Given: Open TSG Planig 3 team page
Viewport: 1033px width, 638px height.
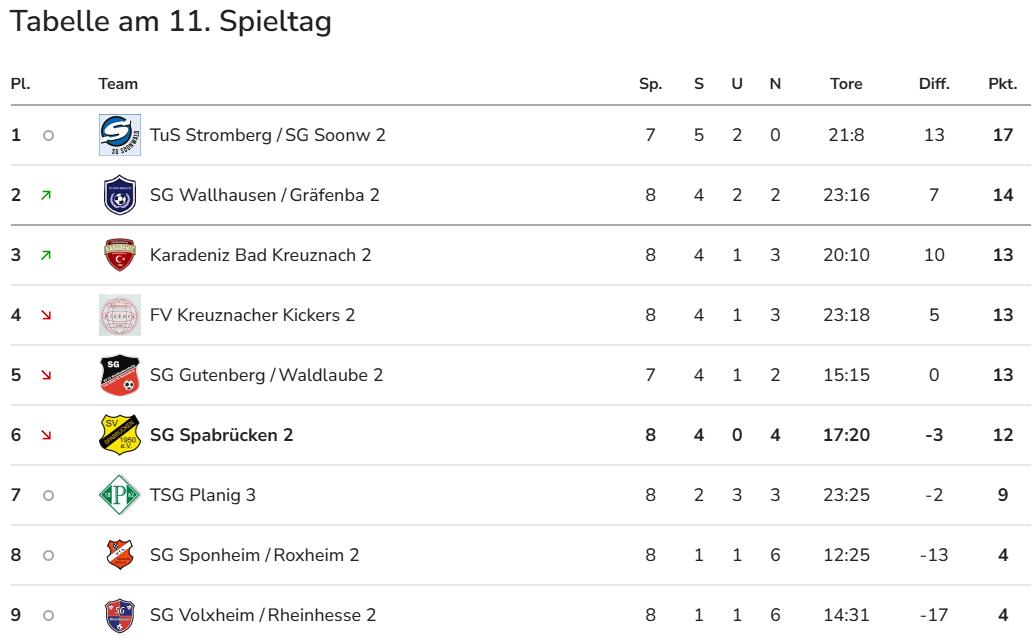Looking at the screenshot, I should click(203, 495).
